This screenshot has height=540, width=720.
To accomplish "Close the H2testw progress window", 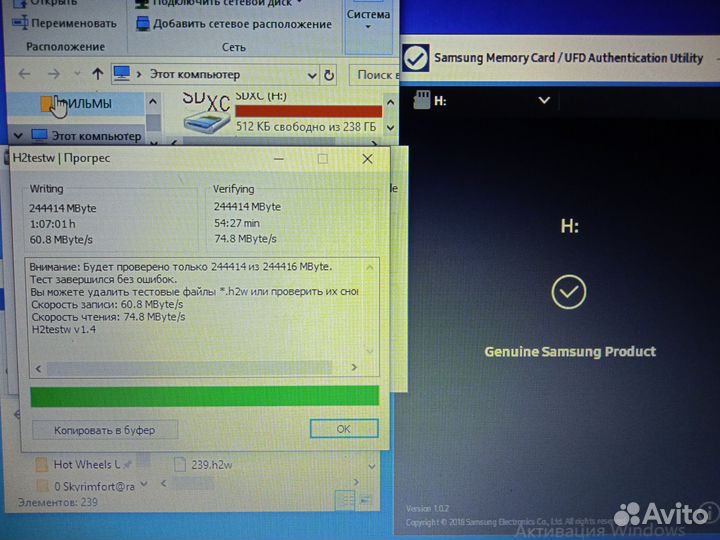I will [x=367, y=159].
